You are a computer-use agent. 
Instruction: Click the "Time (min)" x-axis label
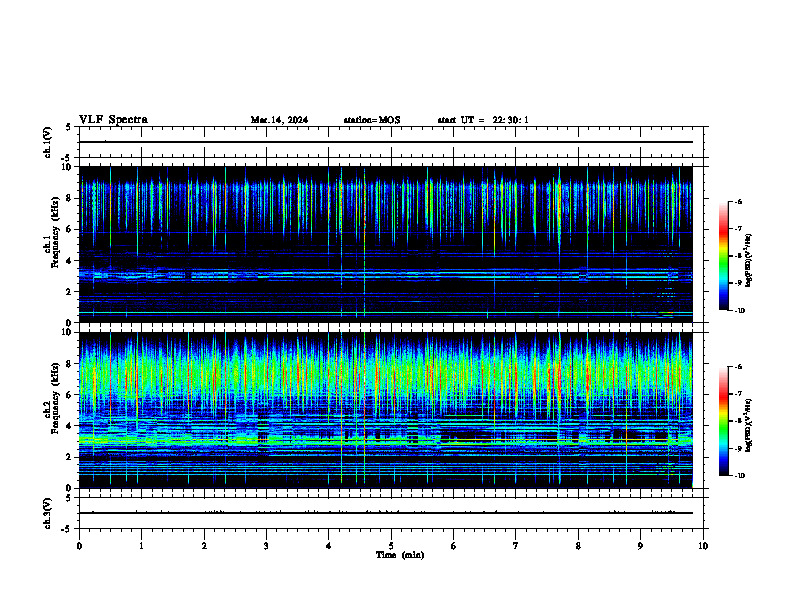coord(400,555)
